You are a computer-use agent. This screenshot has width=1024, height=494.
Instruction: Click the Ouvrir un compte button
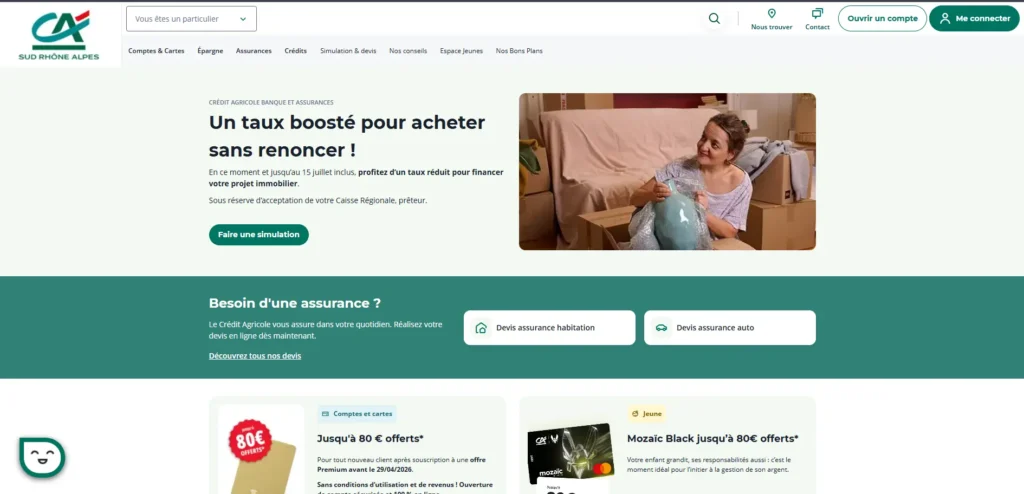point(882,18)
